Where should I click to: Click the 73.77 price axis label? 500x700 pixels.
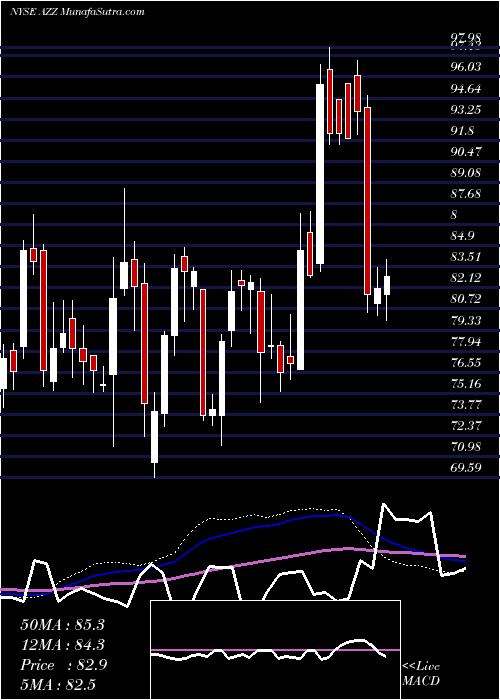tap(466, 404)
